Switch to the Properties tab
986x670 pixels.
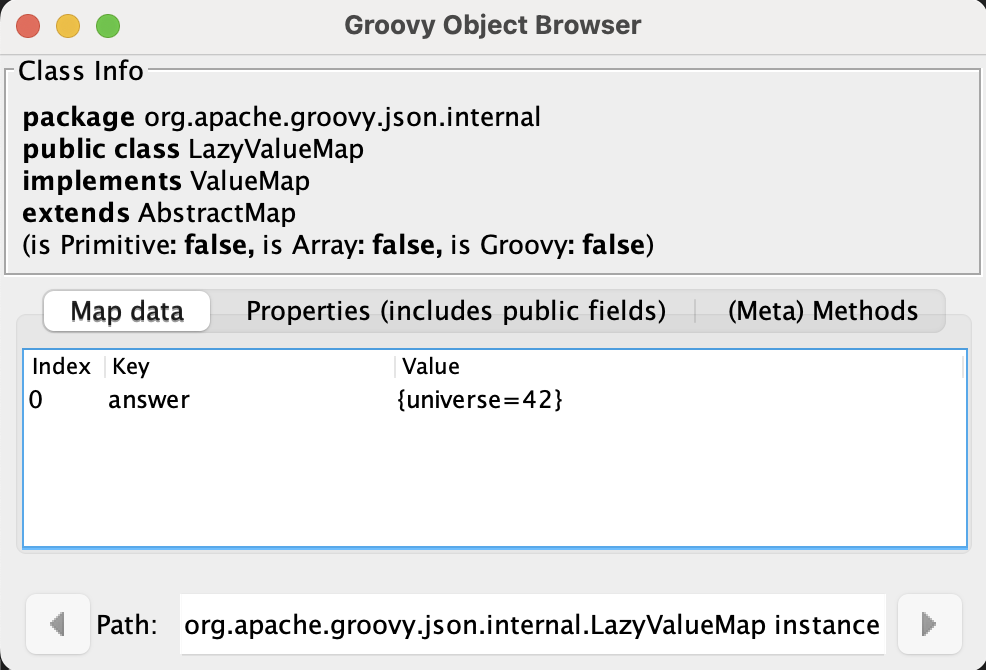tap(456, 311)
